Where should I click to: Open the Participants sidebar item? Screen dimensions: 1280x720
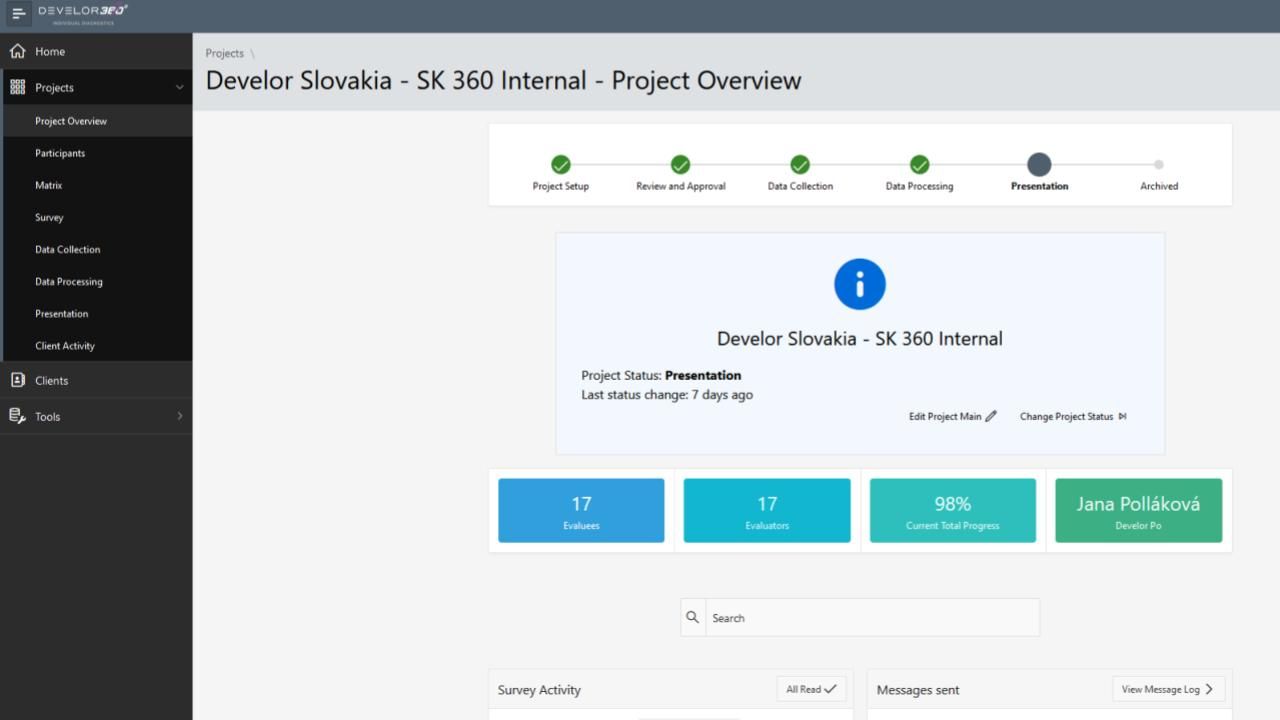pos(60,153)
